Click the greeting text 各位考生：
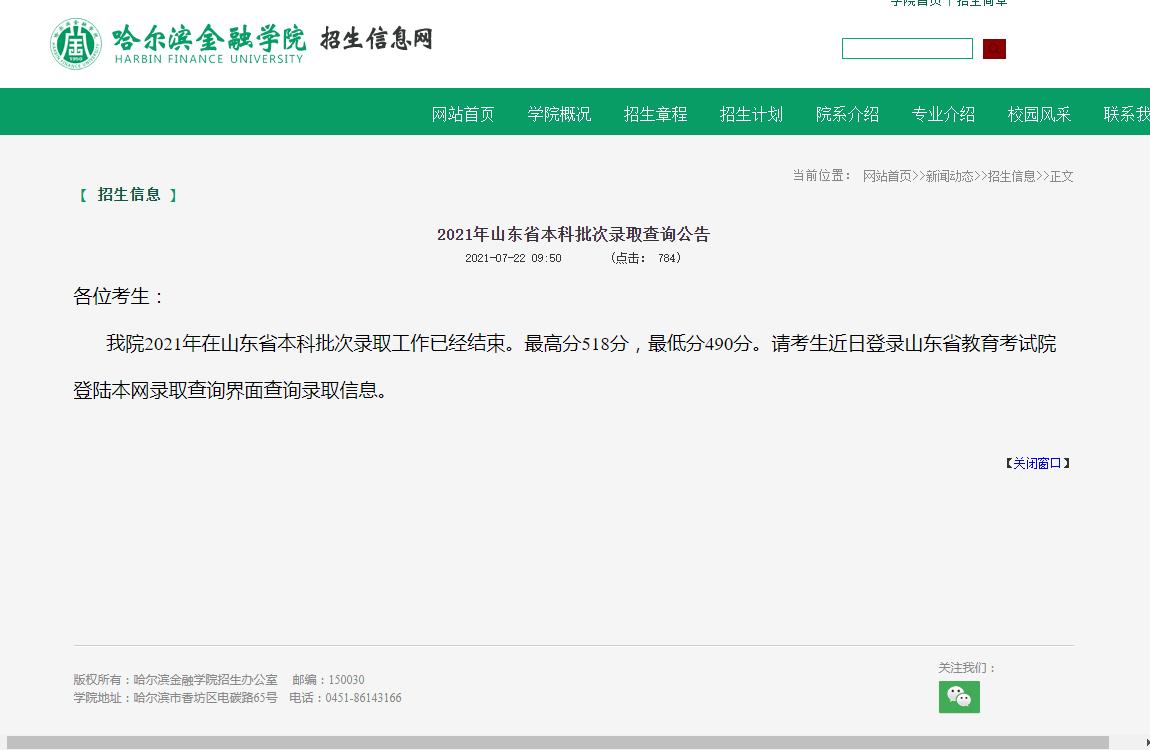1150x750 pixels. tap(120, 296)
